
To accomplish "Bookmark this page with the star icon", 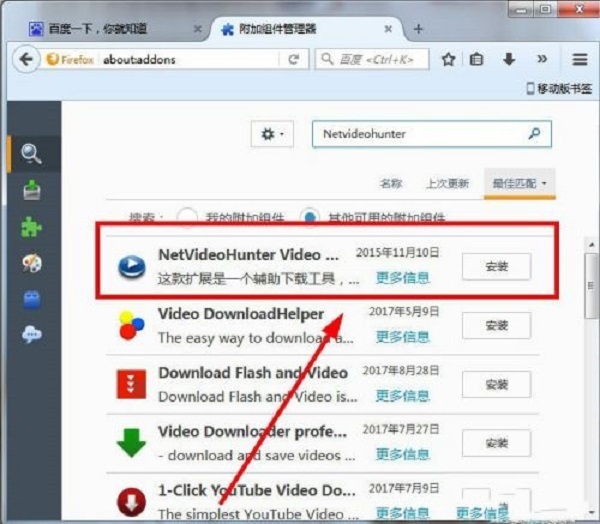I will tap(448, 59).
